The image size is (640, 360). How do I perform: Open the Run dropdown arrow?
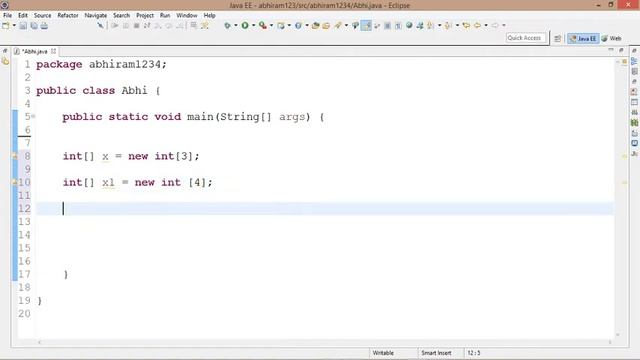point(253,25)
